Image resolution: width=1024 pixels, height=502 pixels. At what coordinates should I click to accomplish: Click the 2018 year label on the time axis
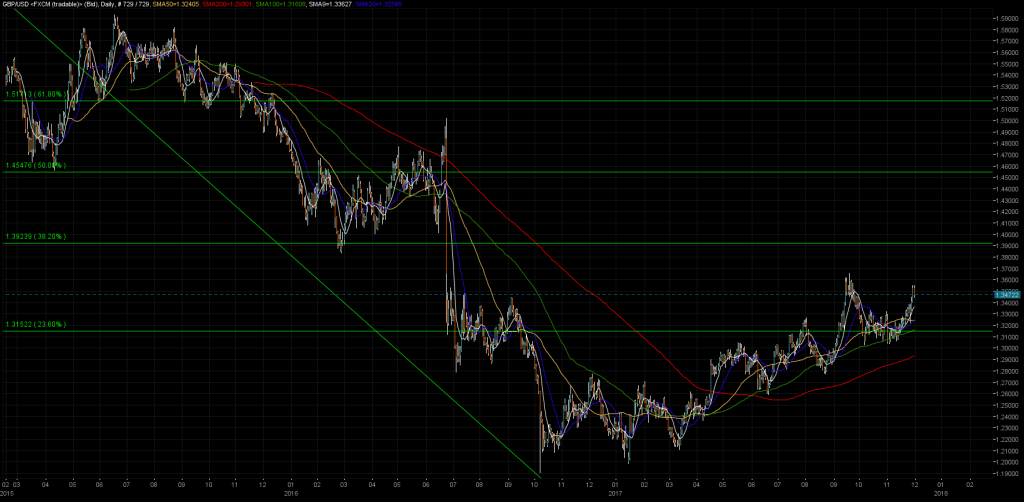pos(941,492)
